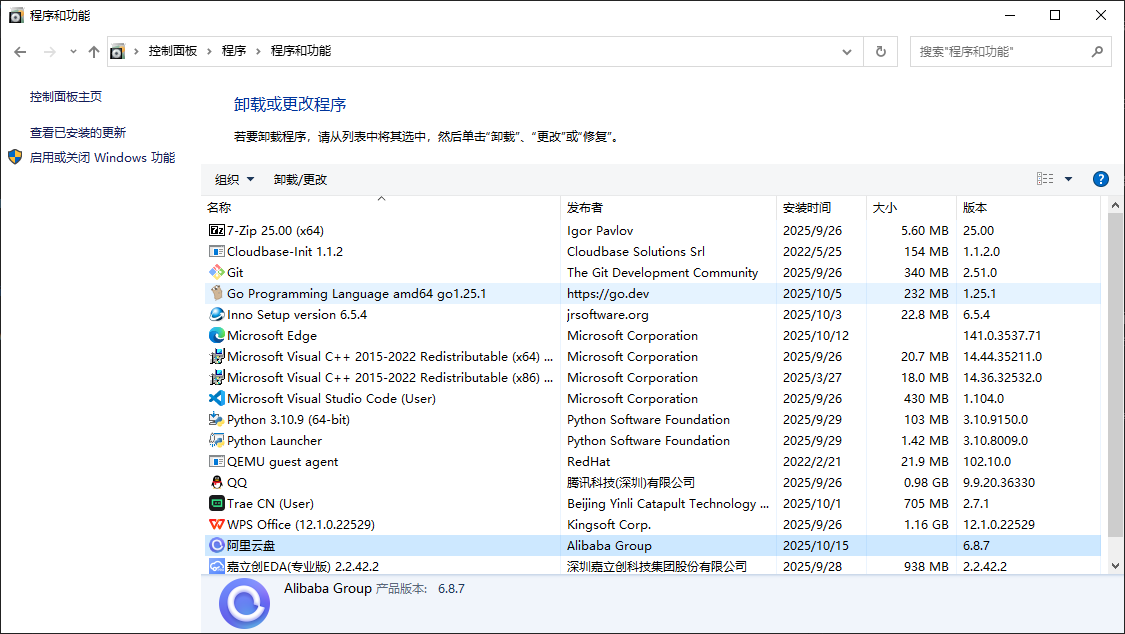
Task: Expand the 组织 dropdown menu
Action: pyautogui.click(x=235, y=180)
